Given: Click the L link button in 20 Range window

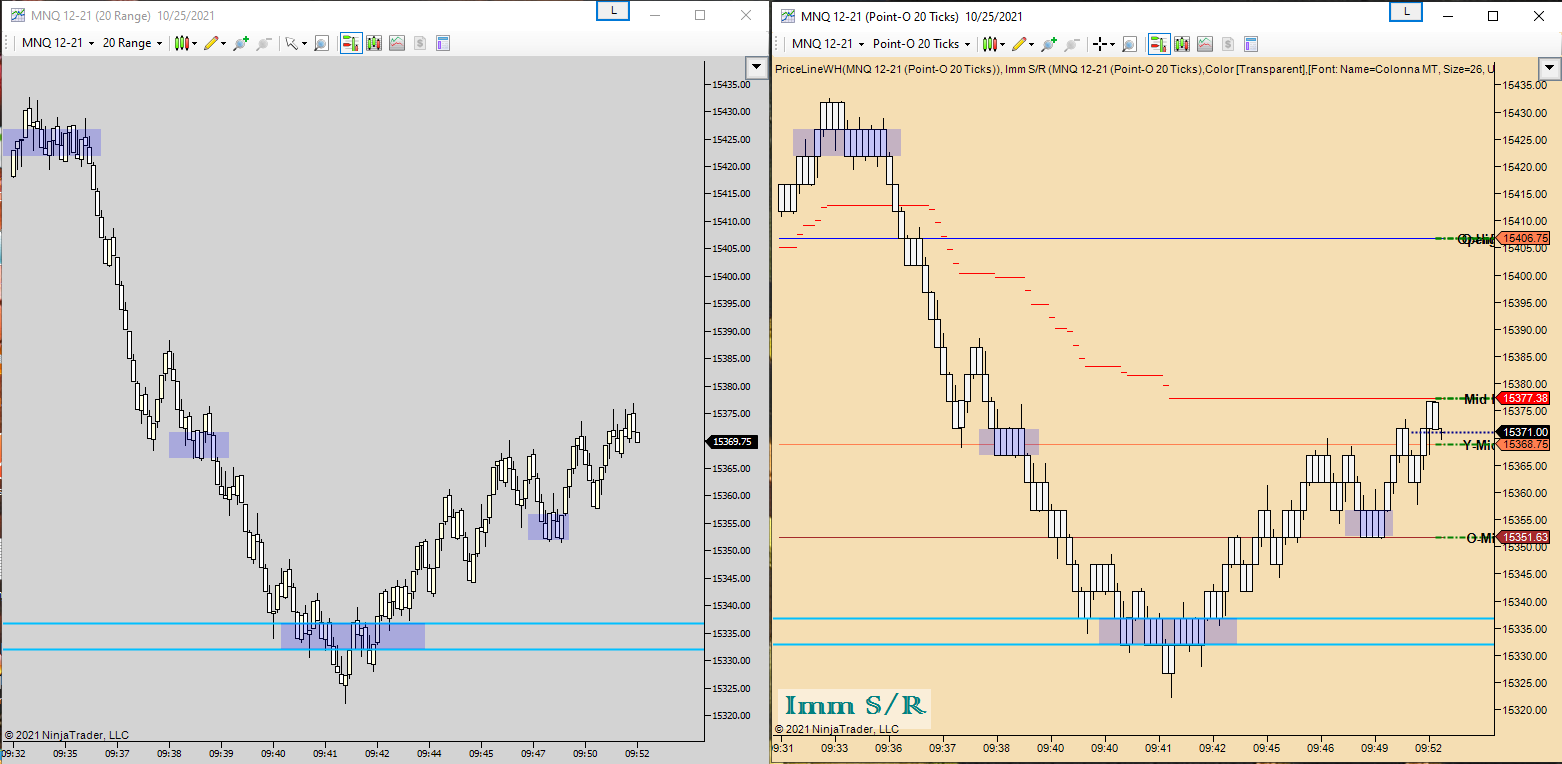Looking at the screenshot, I should [x=612, y=10].
